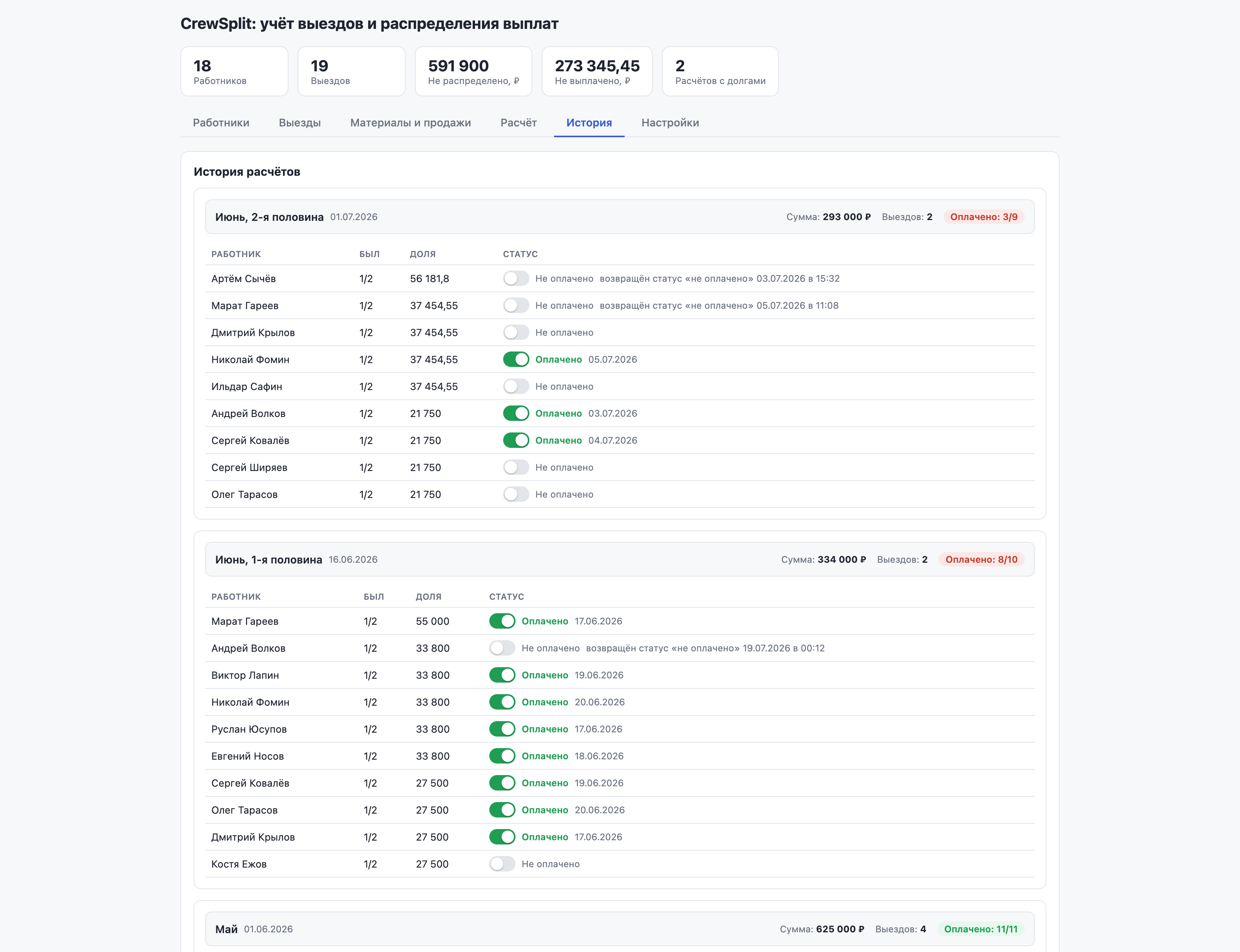Unmark Виктор Лапин's paid status
This screenshot has height=952, width=1240.
(502, 675)
